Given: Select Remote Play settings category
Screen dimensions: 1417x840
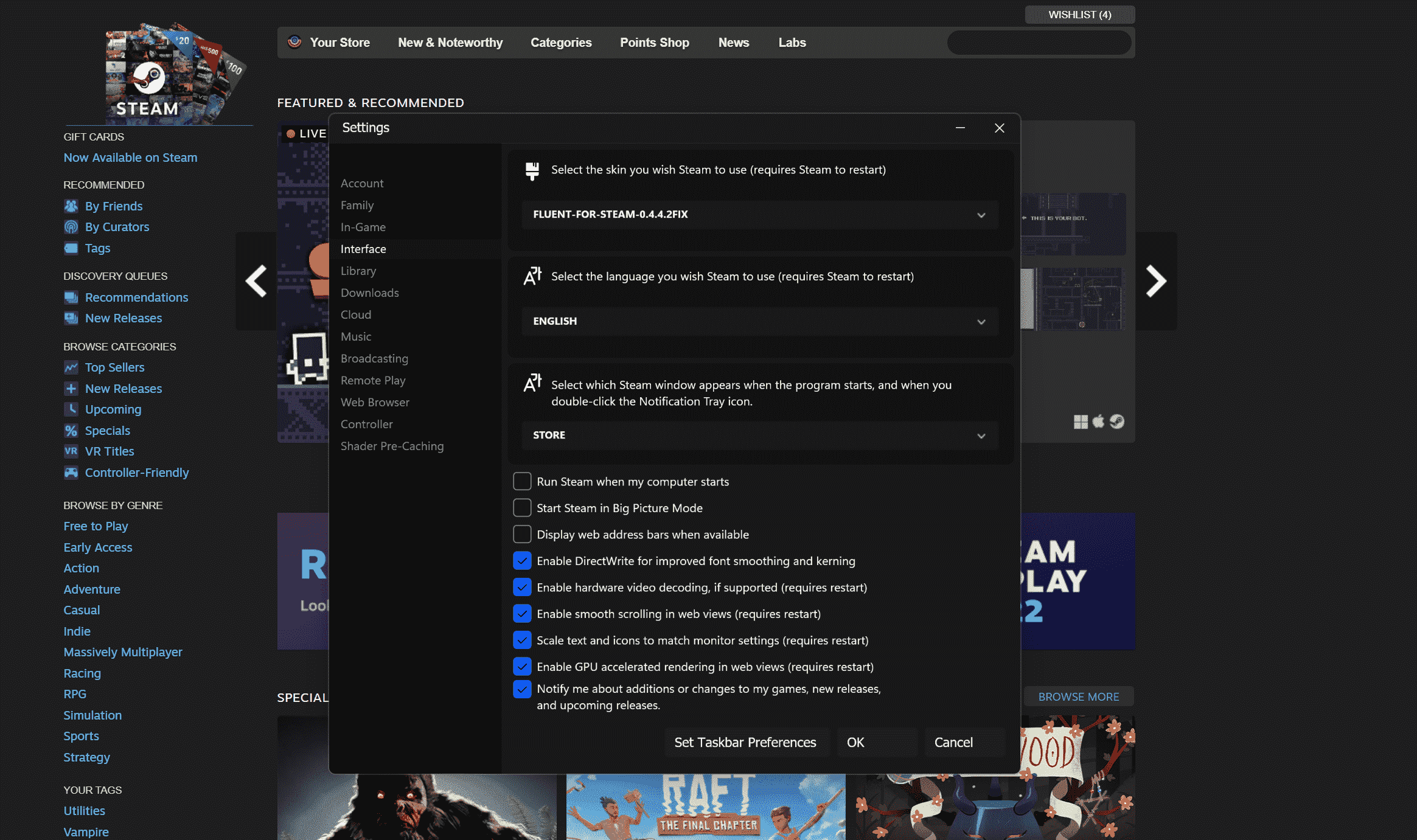Looking at the screenshot, I should [x=373, y=380].
